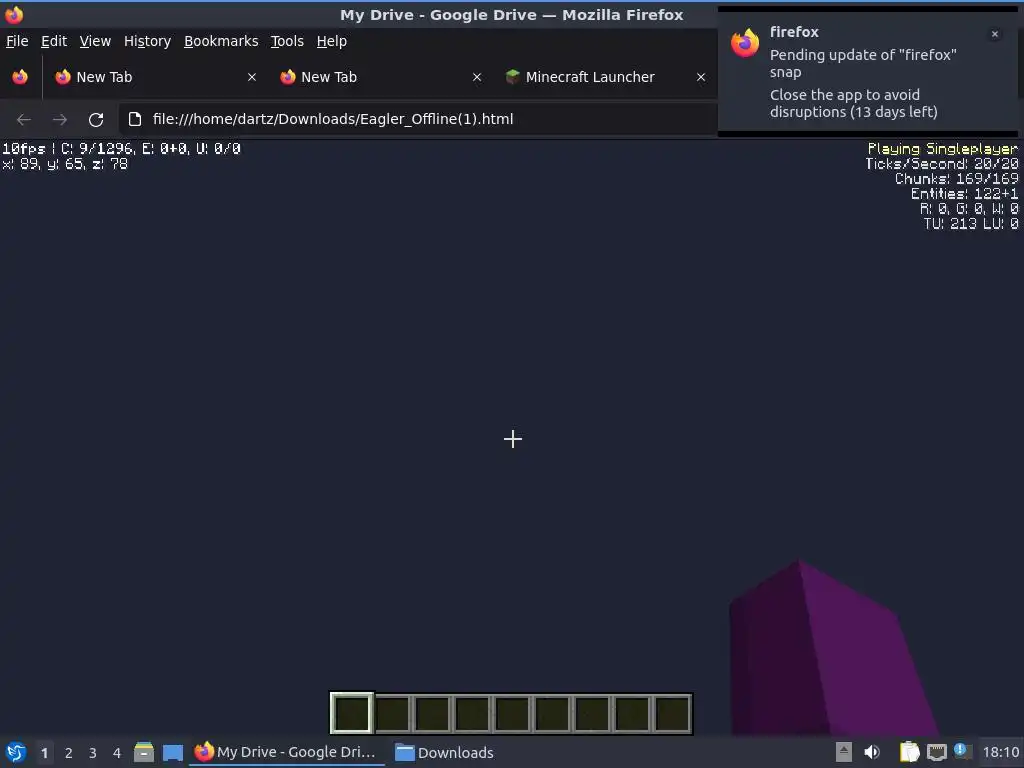Open the volume control tray icon

tap(872, 752)
